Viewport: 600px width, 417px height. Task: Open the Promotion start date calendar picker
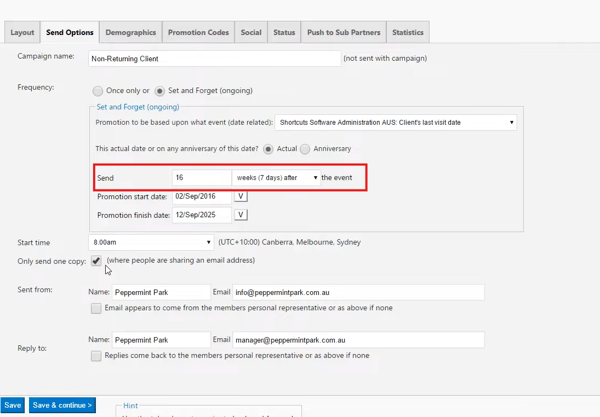[240, 197]
